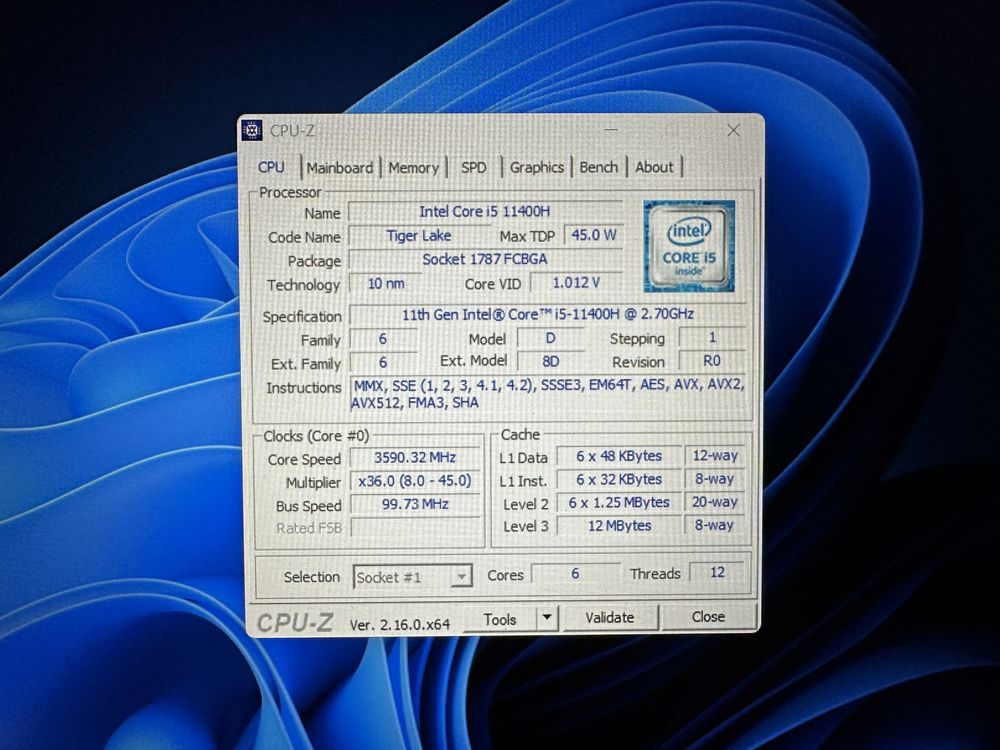
Task: Click the Max TDP value 45.0 W
Action: pos(594,235)
